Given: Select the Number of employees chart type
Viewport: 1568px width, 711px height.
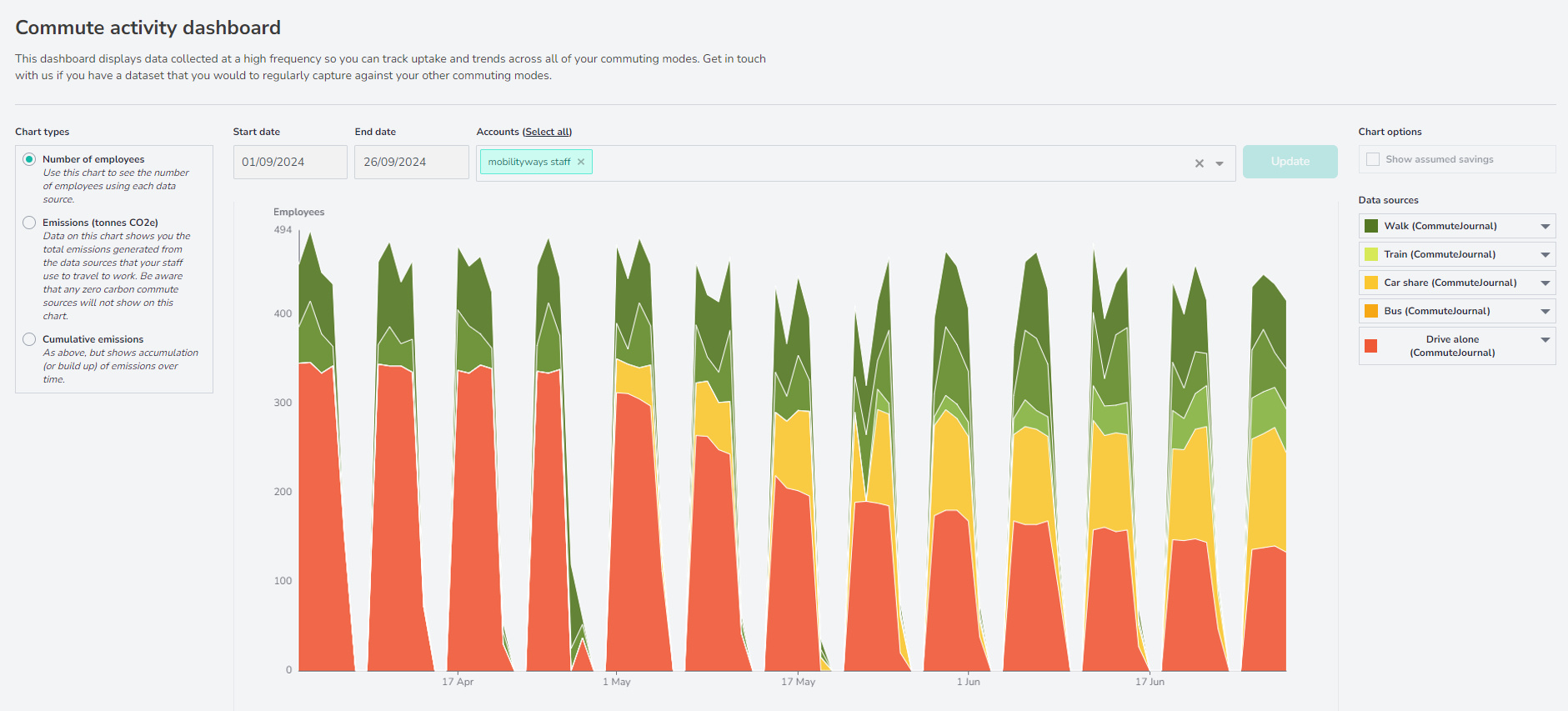Looking at the screenshot, I should pyautogui.click(x=29, y=159).
